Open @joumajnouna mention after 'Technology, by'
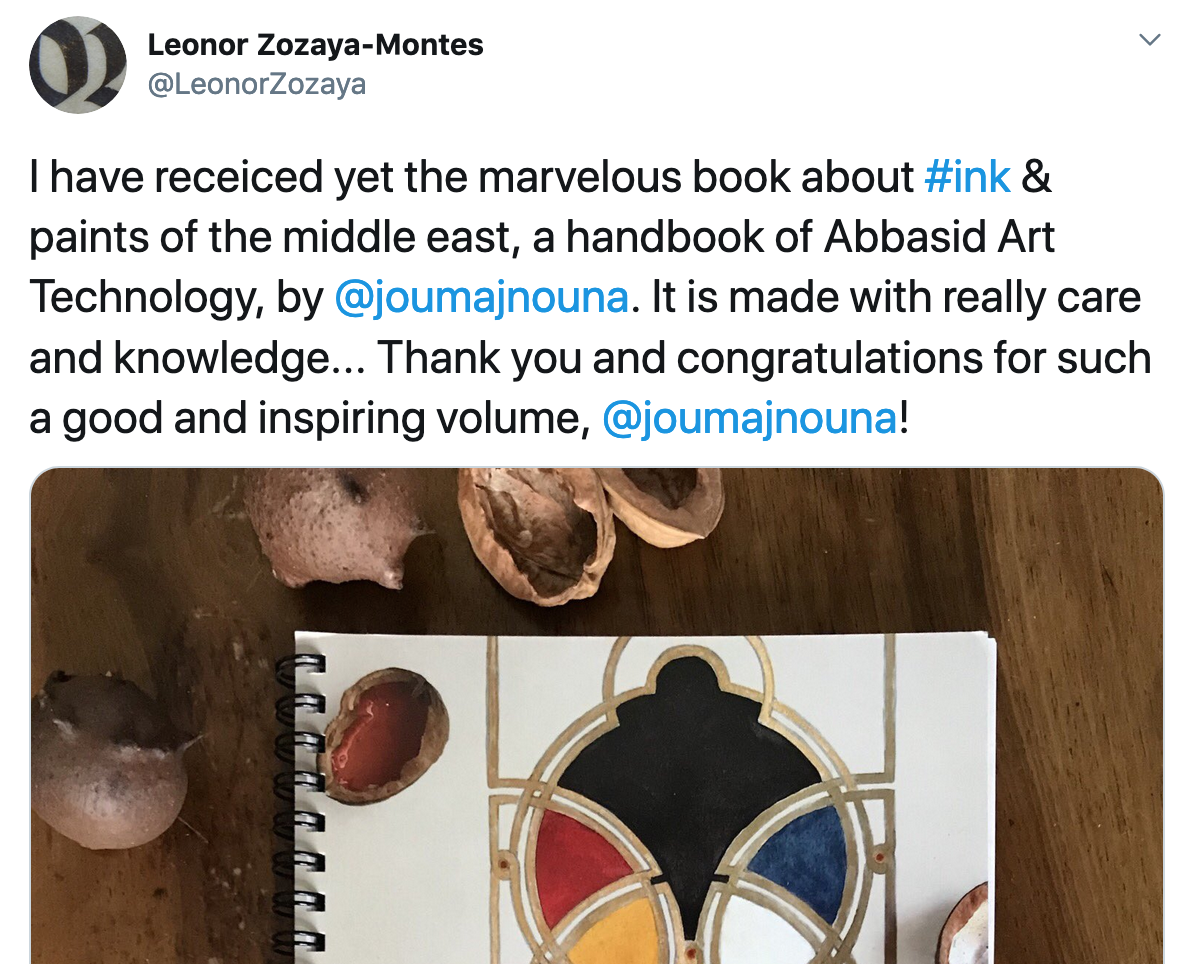This screenshot has width=1188, height=964. pos(481,297)
